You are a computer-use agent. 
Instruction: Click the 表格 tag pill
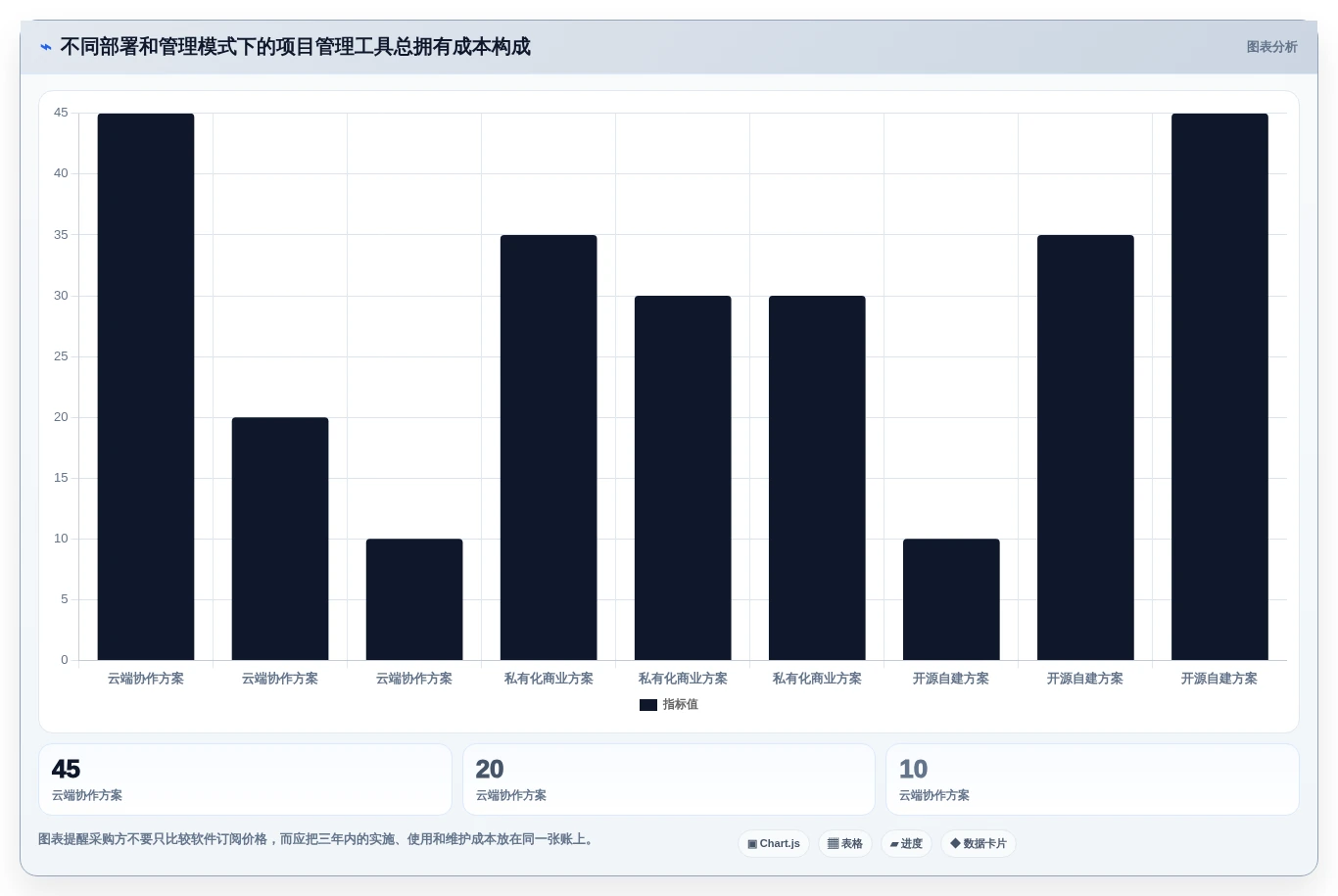pyautogui.click(x=845, y=843)
